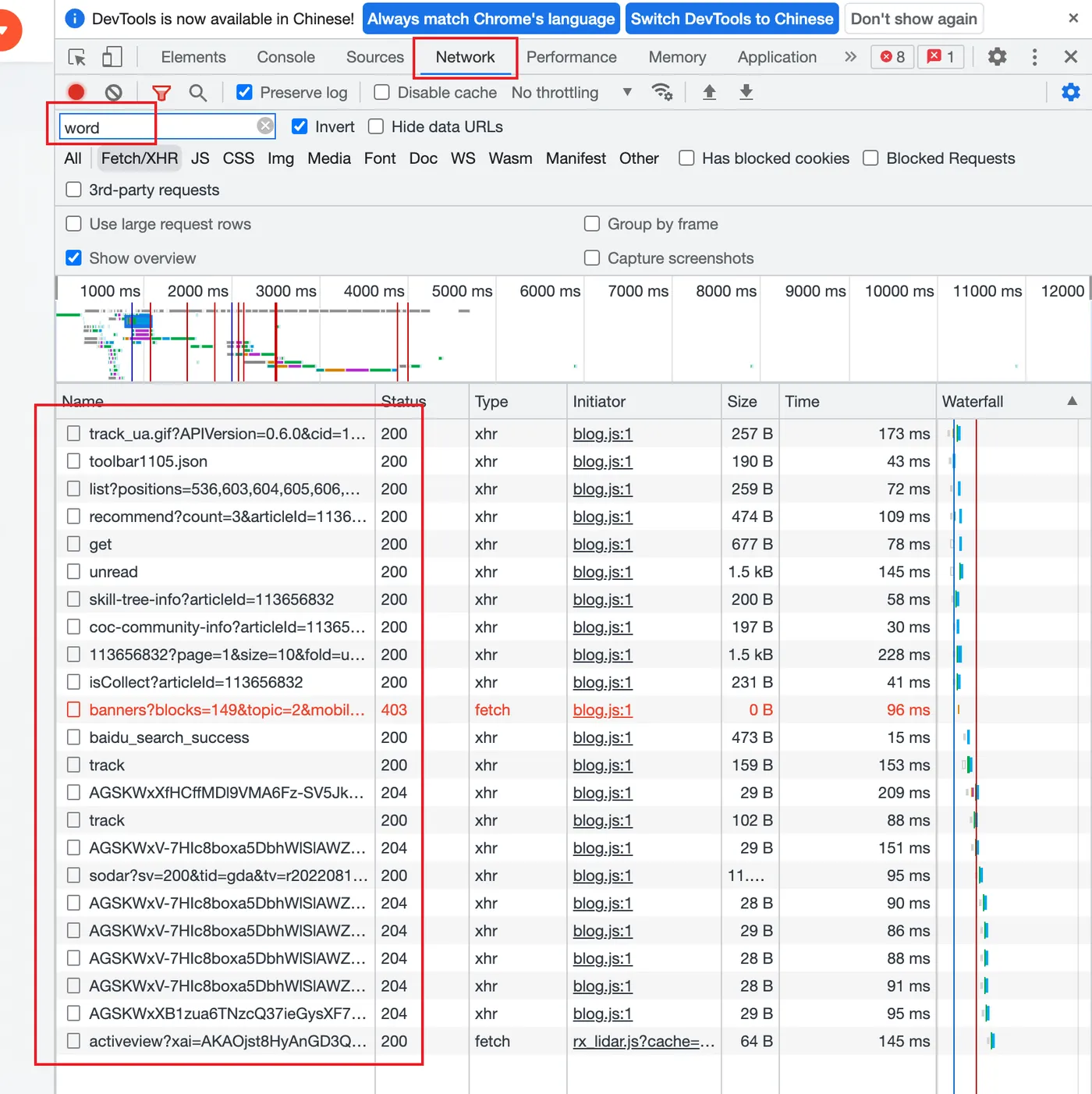The image size is (1092, 1094).
Task: Sort by the Waterfall column arrow
Action: pos(1072,401)
